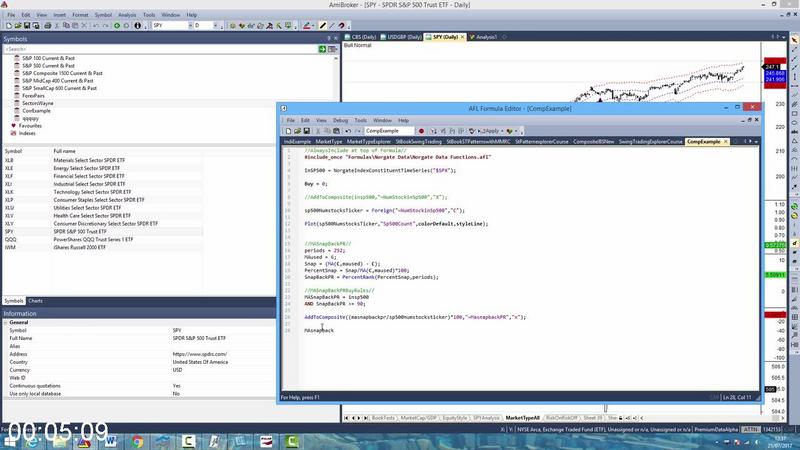The height and width of the screenshot is (450, 800).
Task: Click Save icon in AmiBroker main toolbar
Action: (x=27, y=26)
